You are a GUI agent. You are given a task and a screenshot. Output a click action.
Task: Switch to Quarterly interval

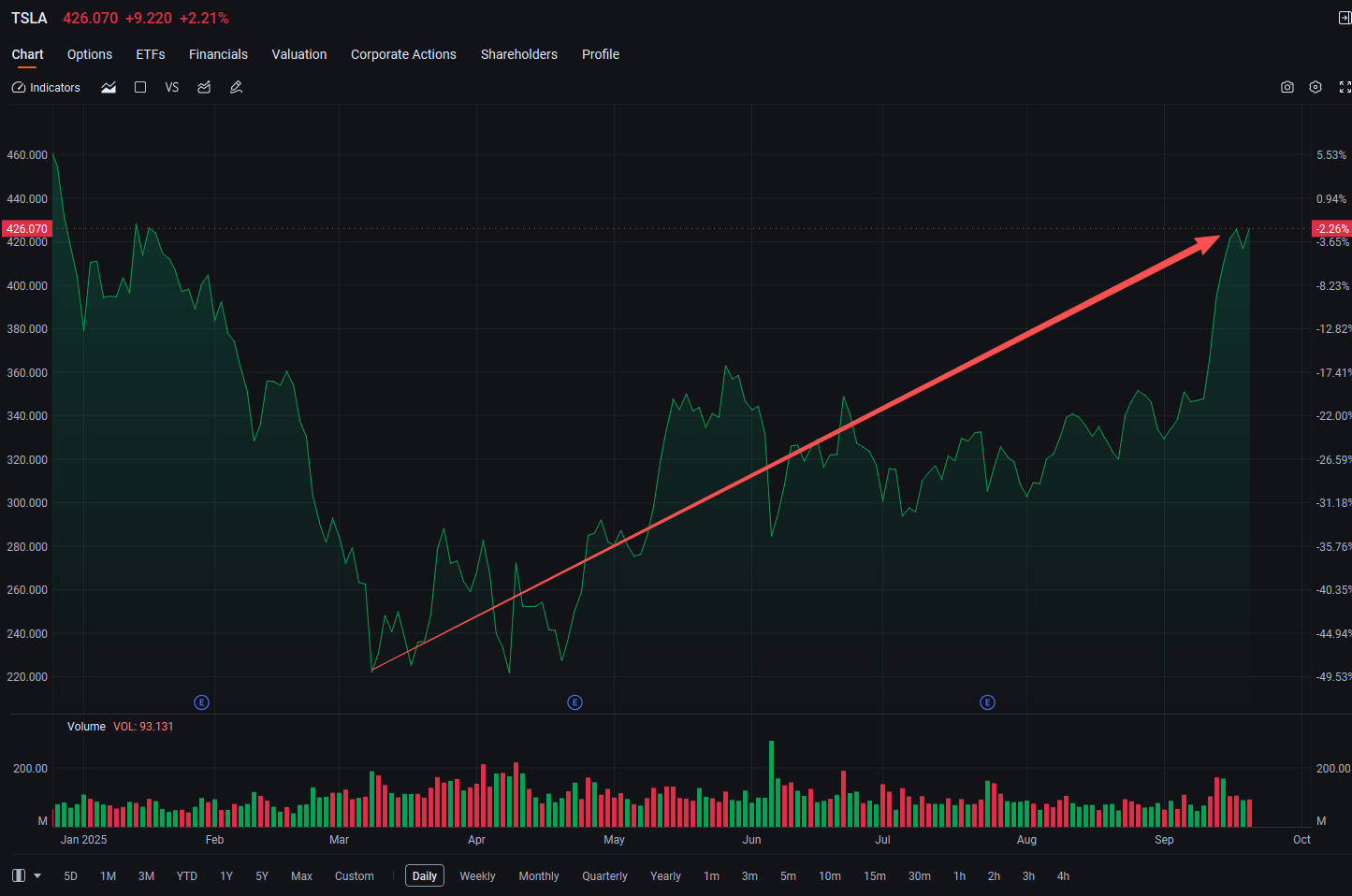pos(604,876)
